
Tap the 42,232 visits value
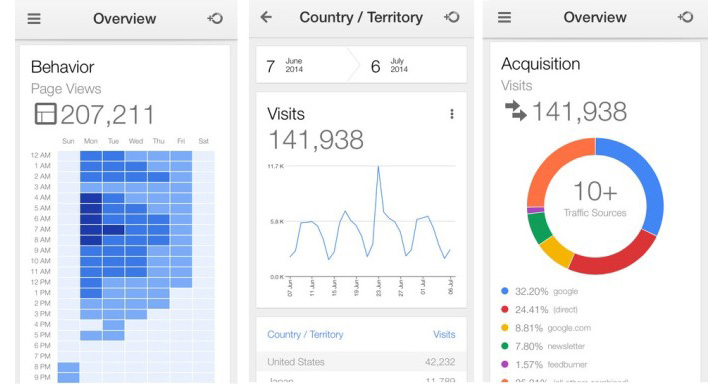[440, 362]
